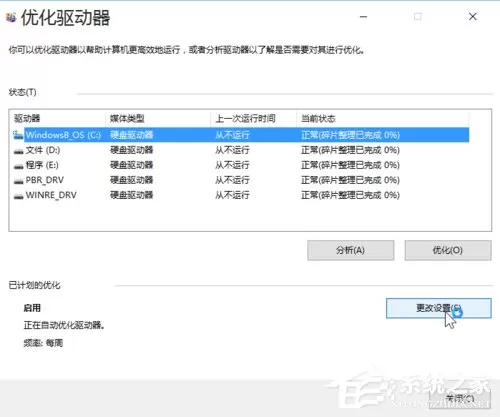Select the Windows8_OS (C:) drive icon
The width and height of the screenshot is (500, 417).
pyautogui.click(x=18, y=135)
